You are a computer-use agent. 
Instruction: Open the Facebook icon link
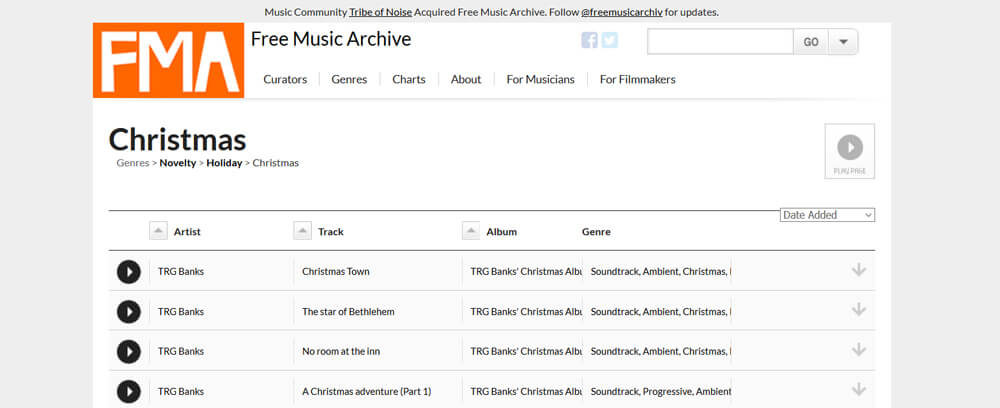coord(589,40)
